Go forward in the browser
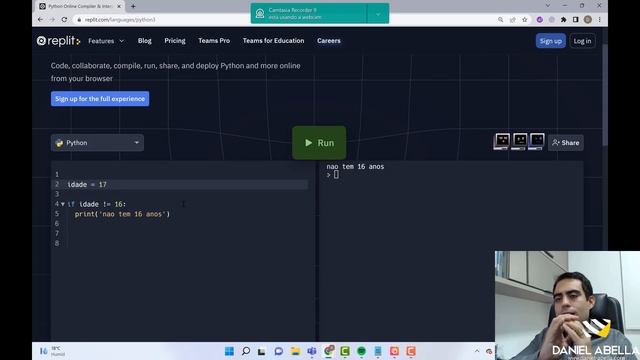The height and width of the screenshot is (360, 640). click(52, 20)
